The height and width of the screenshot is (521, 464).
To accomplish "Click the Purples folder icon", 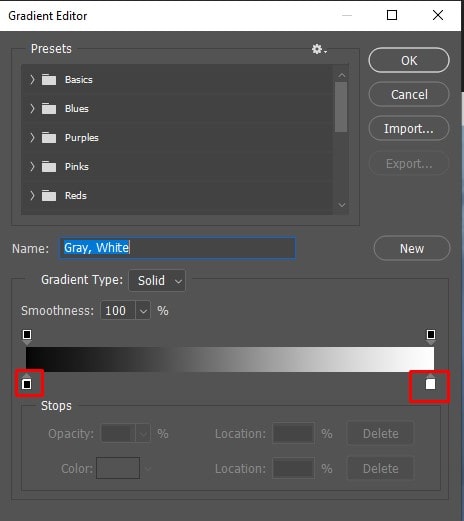I will tap(49, 138).
